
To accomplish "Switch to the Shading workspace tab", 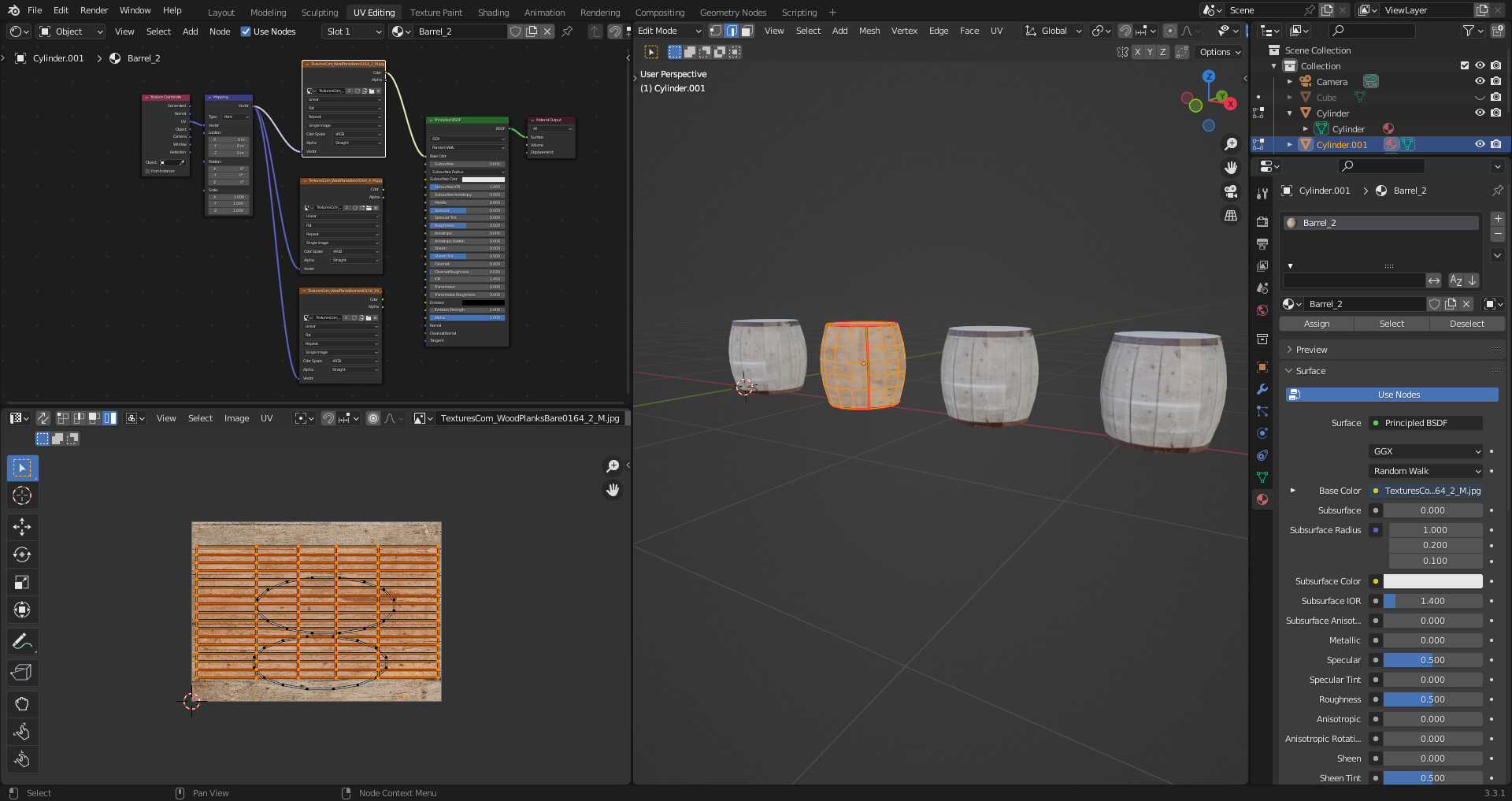I will (x=493, y=12).
